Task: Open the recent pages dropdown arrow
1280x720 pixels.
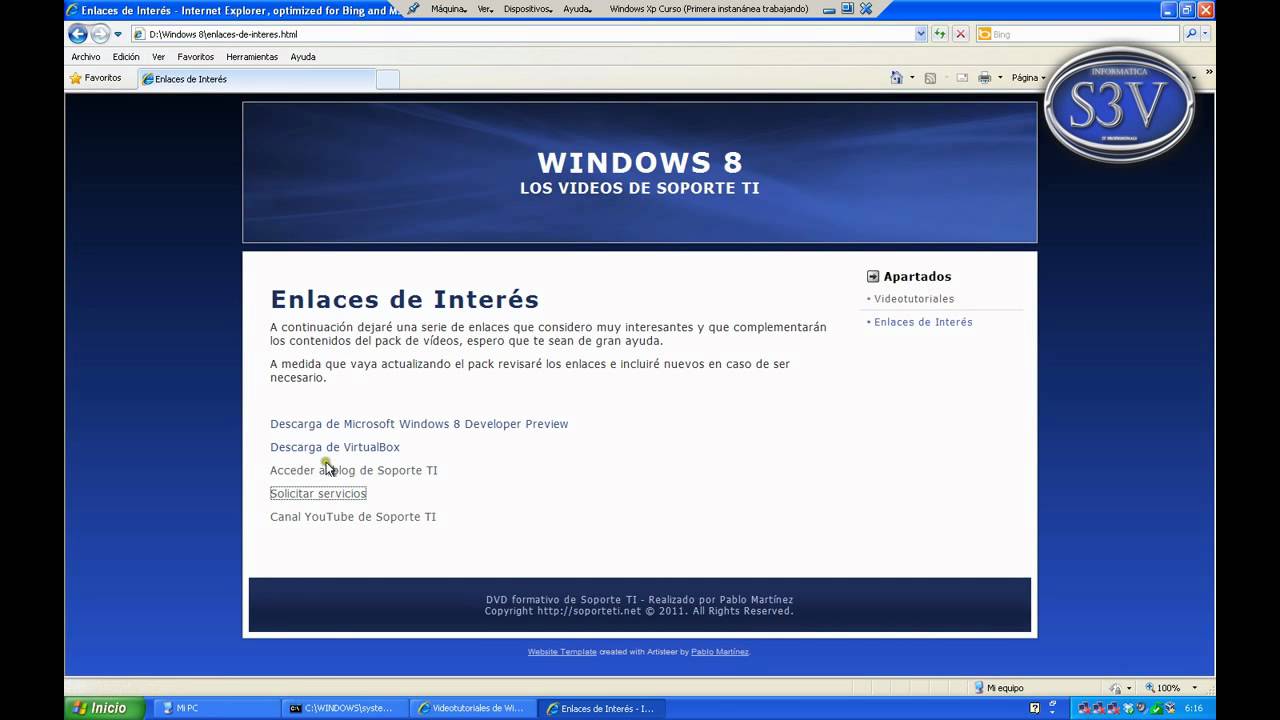Action: point(118,34)
